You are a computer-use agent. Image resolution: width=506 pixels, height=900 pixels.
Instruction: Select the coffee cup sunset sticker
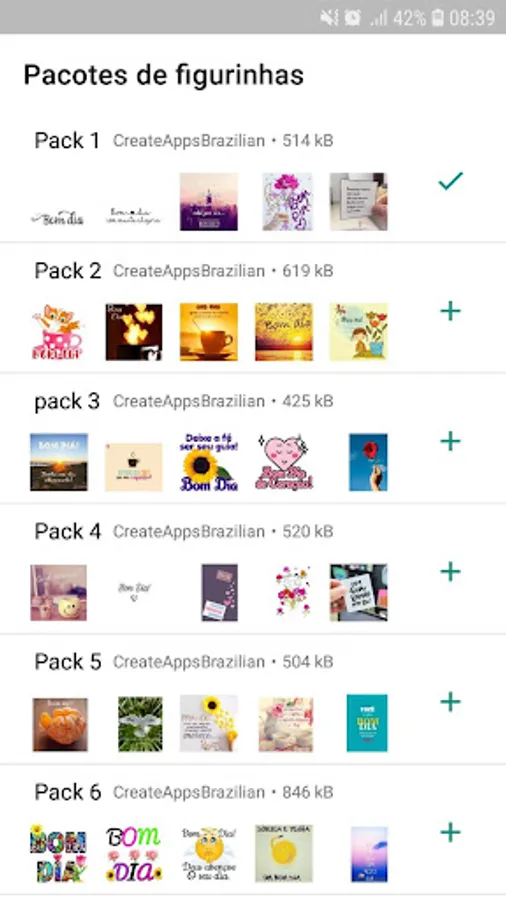[208, 332]
